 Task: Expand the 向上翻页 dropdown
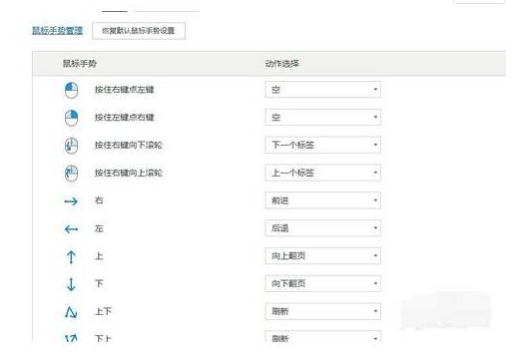pyautogui.click(x=323, y=256)
